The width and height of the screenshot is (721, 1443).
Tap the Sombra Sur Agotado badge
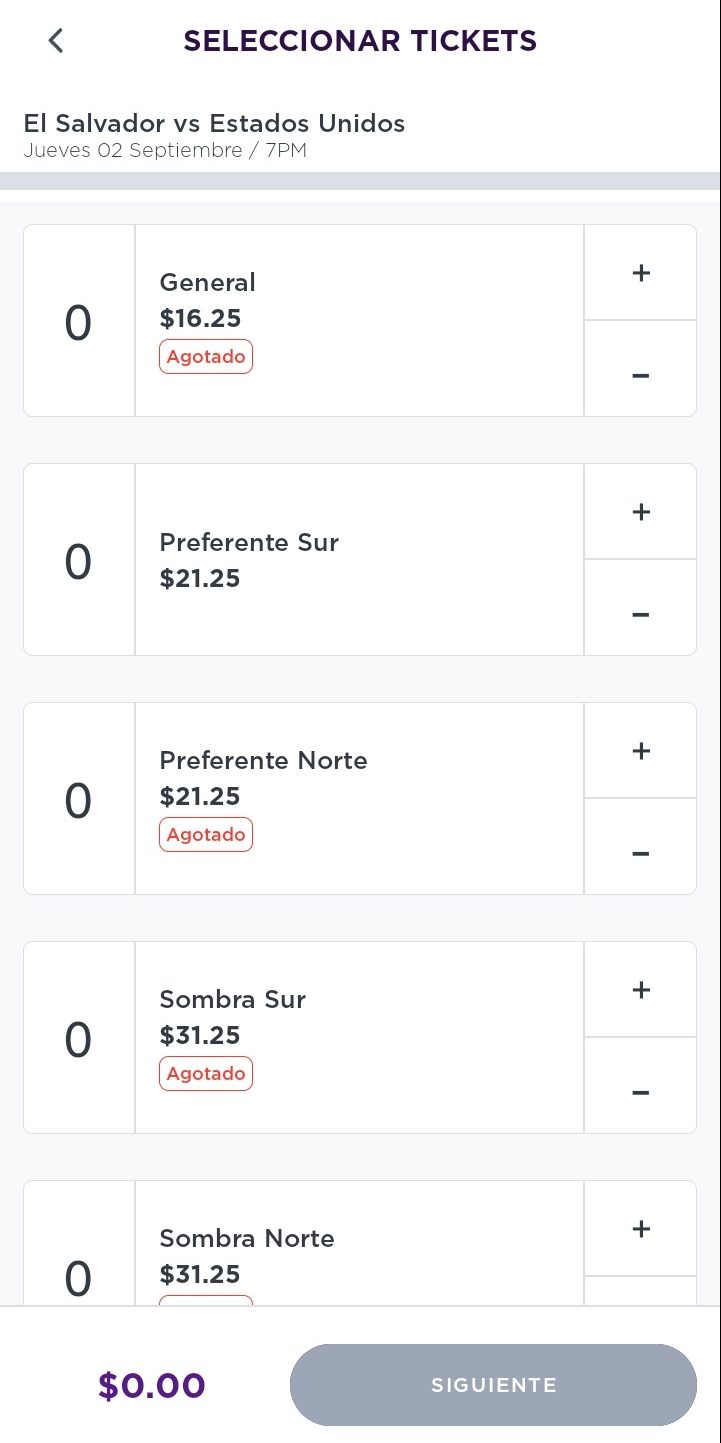(x=206, y=1074)
